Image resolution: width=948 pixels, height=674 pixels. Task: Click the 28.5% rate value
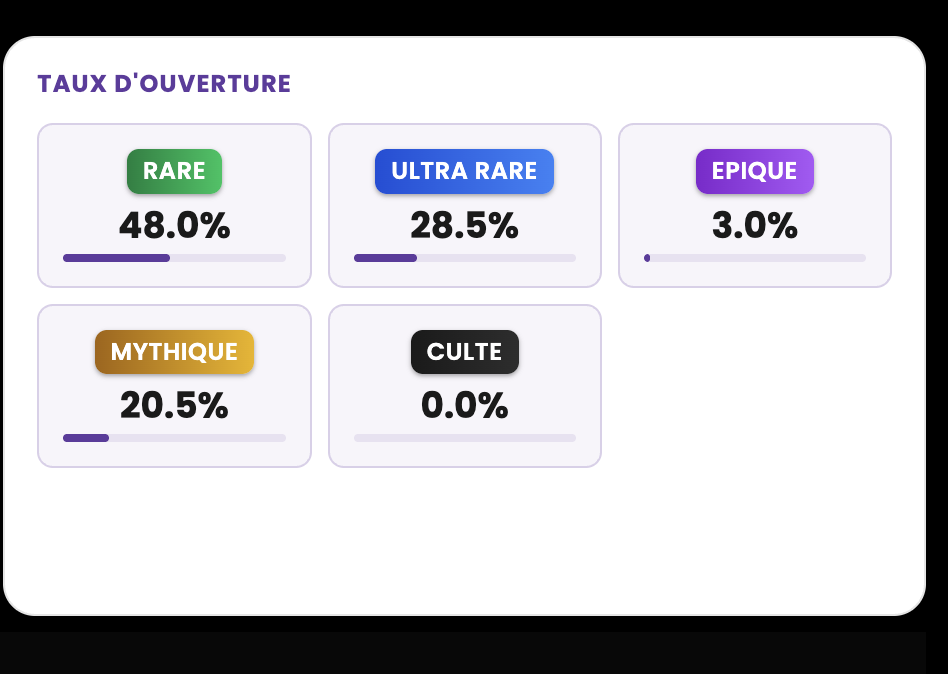point(464,226)
